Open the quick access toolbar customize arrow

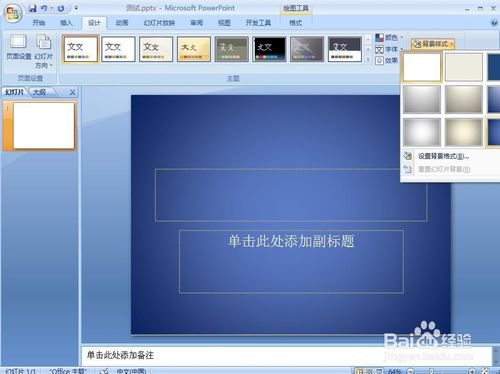(76, 8)
